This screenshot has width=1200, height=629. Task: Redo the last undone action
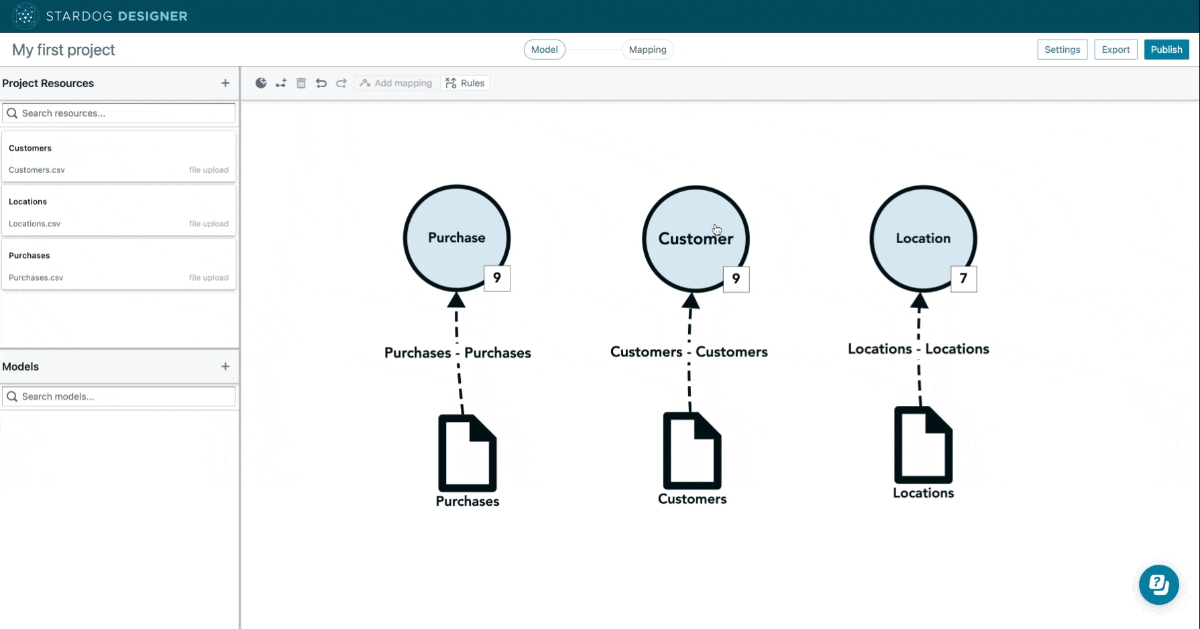click(x=341, y=83)
